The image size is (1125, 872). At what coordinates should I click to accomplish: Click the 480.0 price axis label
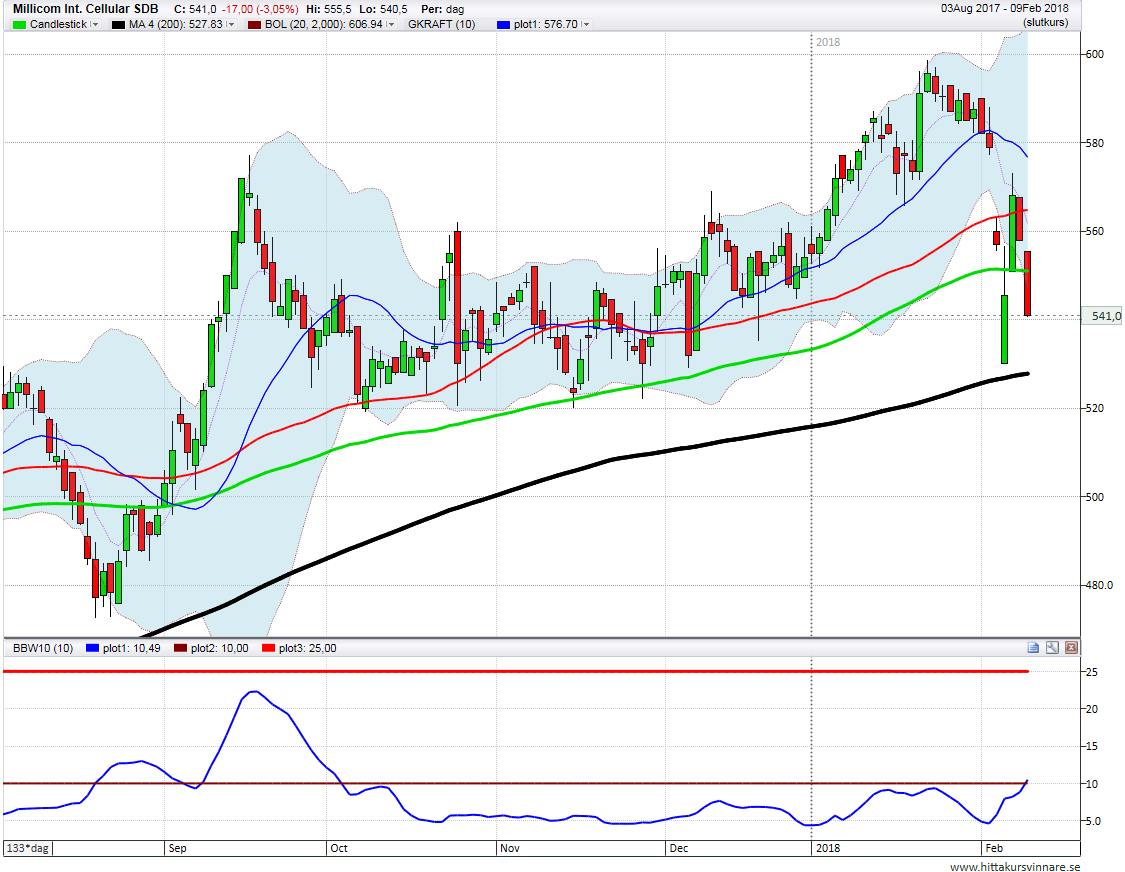[1098, 585]
